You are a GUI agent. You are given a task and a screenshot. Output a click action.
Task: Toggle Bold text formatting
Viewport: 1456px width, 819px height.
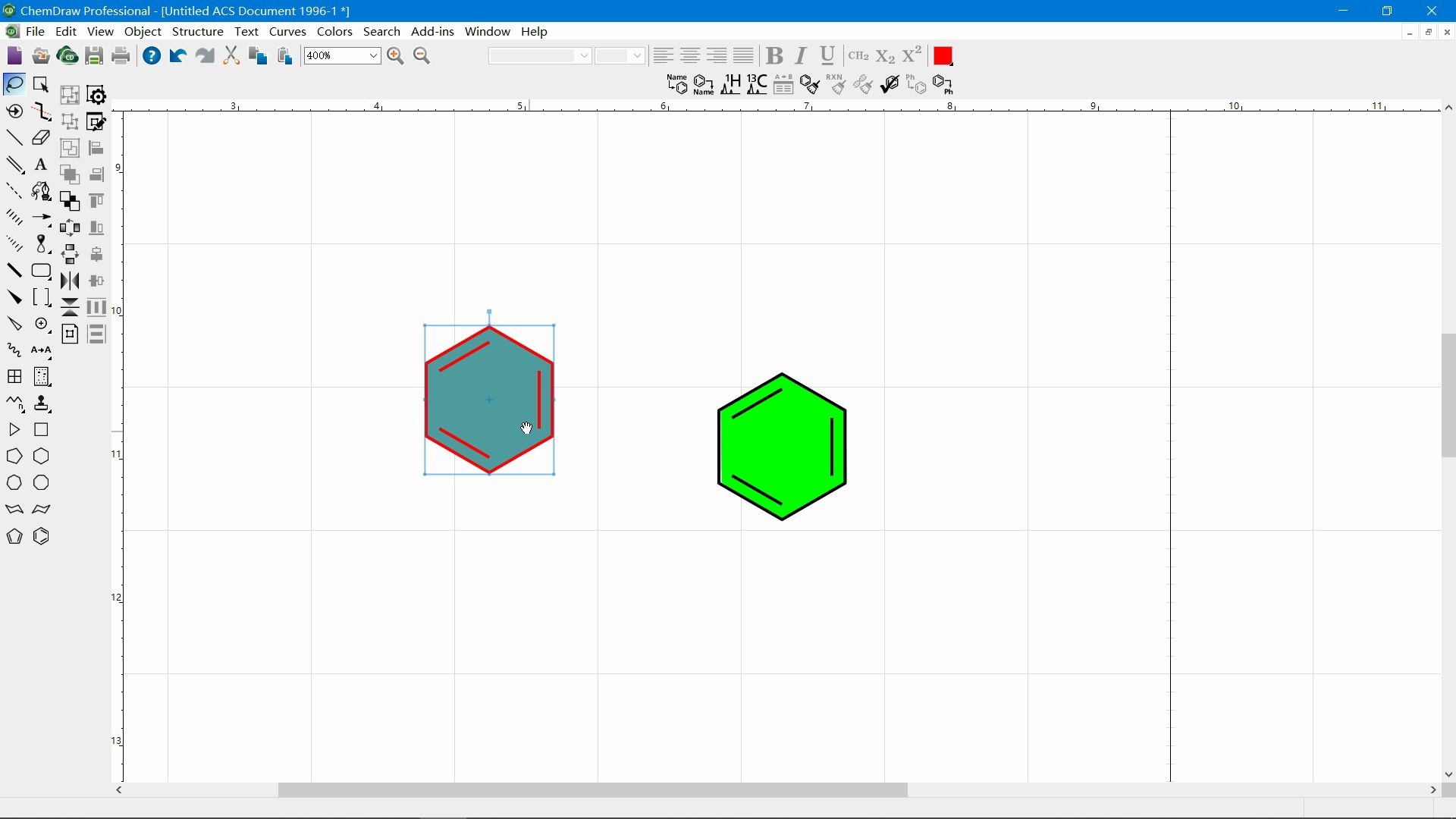pyautogui.click(x=774, y=56)
